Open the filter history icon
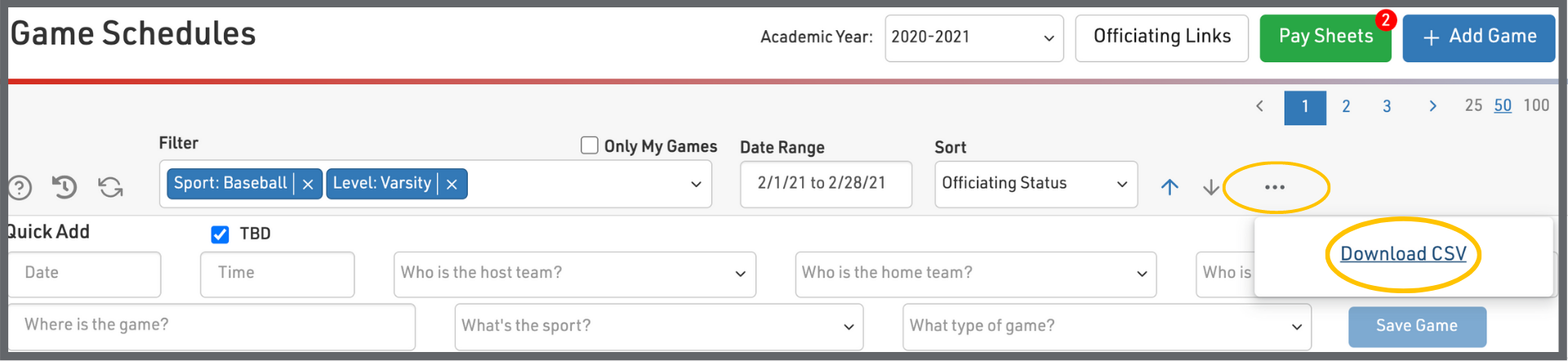This screenshot has height=361, width=1568. 65,187
